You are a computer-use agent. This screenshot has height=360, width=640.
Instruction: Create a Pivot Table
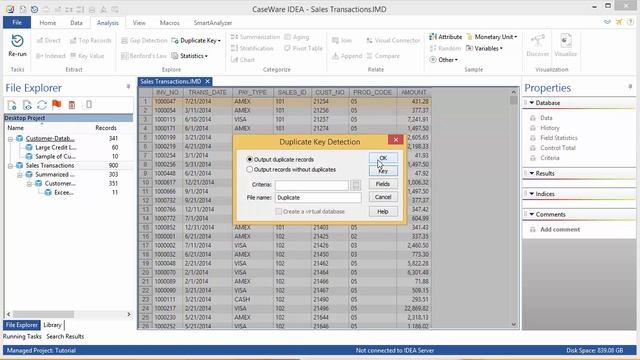pyautogui.click(x=303, y=48)
